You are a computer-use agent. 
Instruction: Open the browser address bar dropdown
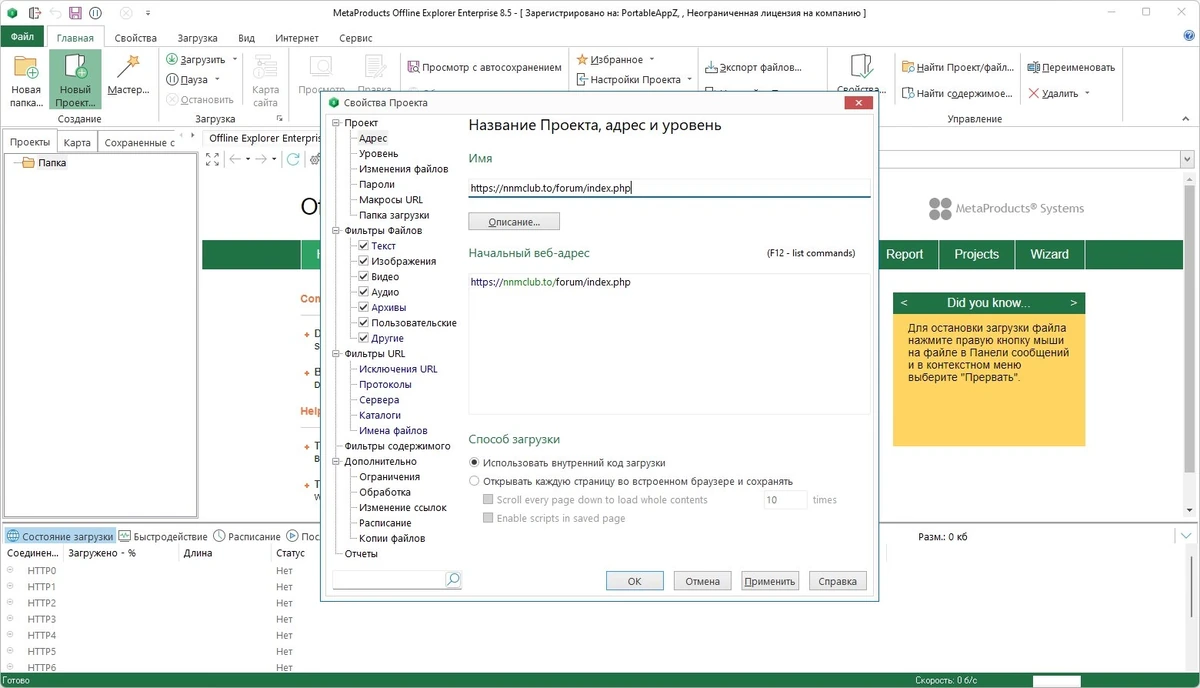1187,160
